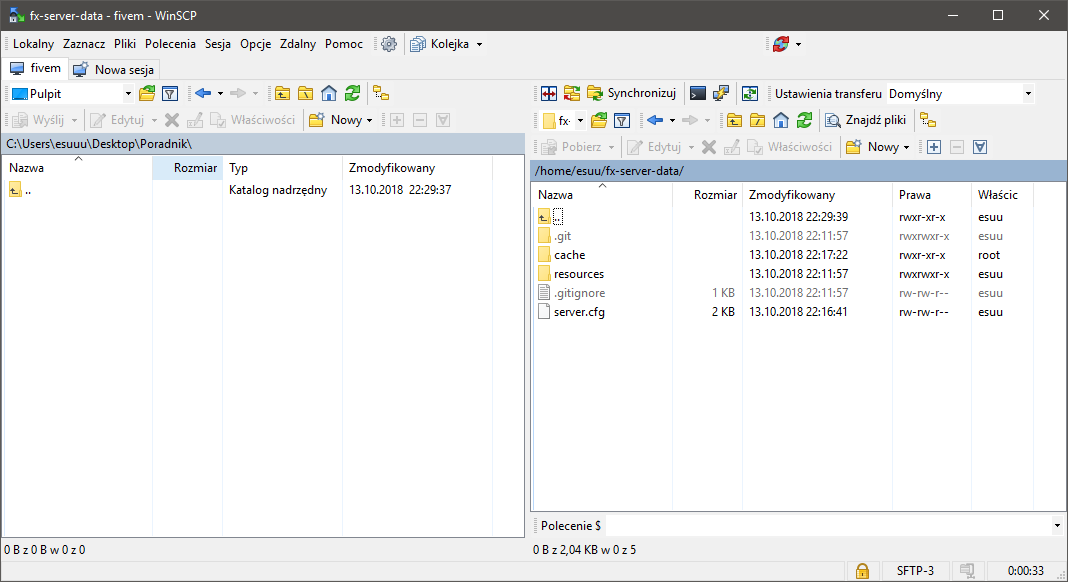Image resolution: width=1068 pixels, height=582 pixels.
Task: Open the remote panel filter icon
Action: [622, 121]
